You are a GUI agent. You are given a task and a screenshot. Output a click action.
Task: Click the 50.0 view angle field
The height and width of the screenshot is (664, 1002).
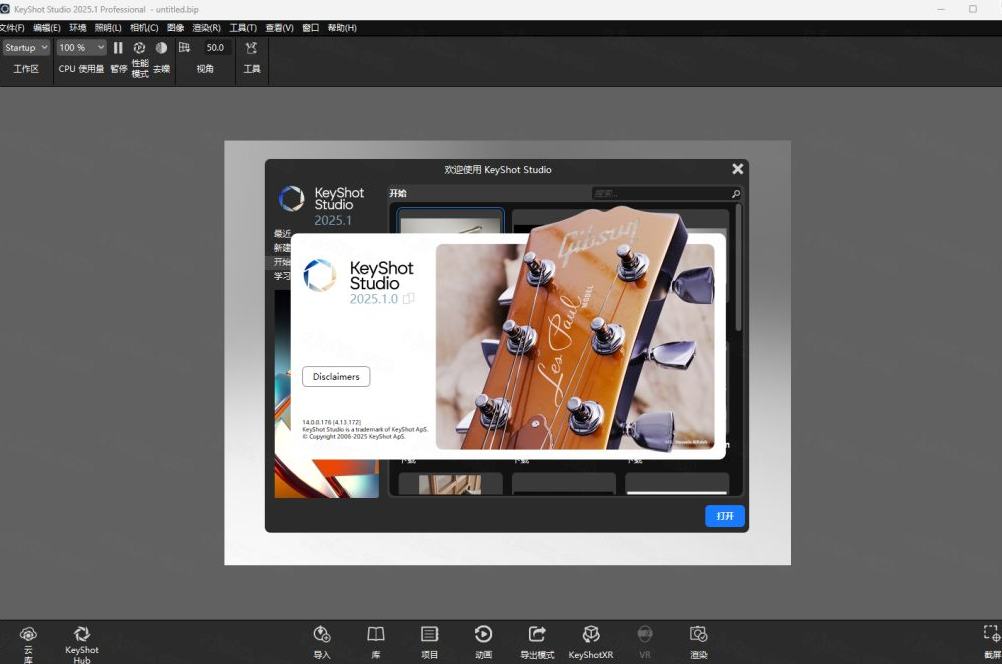[215, 48]
